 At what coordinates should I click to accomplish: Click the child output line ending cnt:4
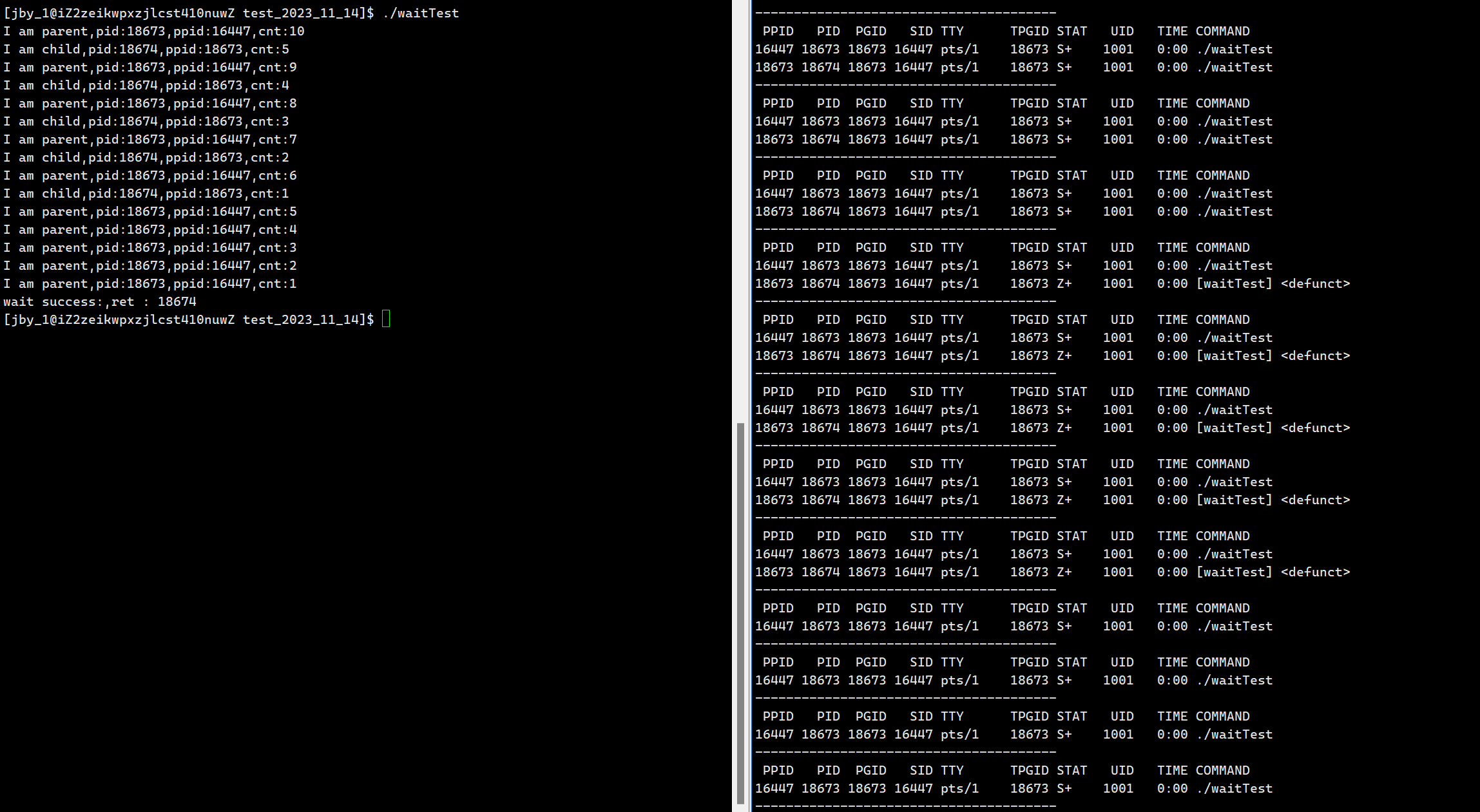(x=146, y=85)
